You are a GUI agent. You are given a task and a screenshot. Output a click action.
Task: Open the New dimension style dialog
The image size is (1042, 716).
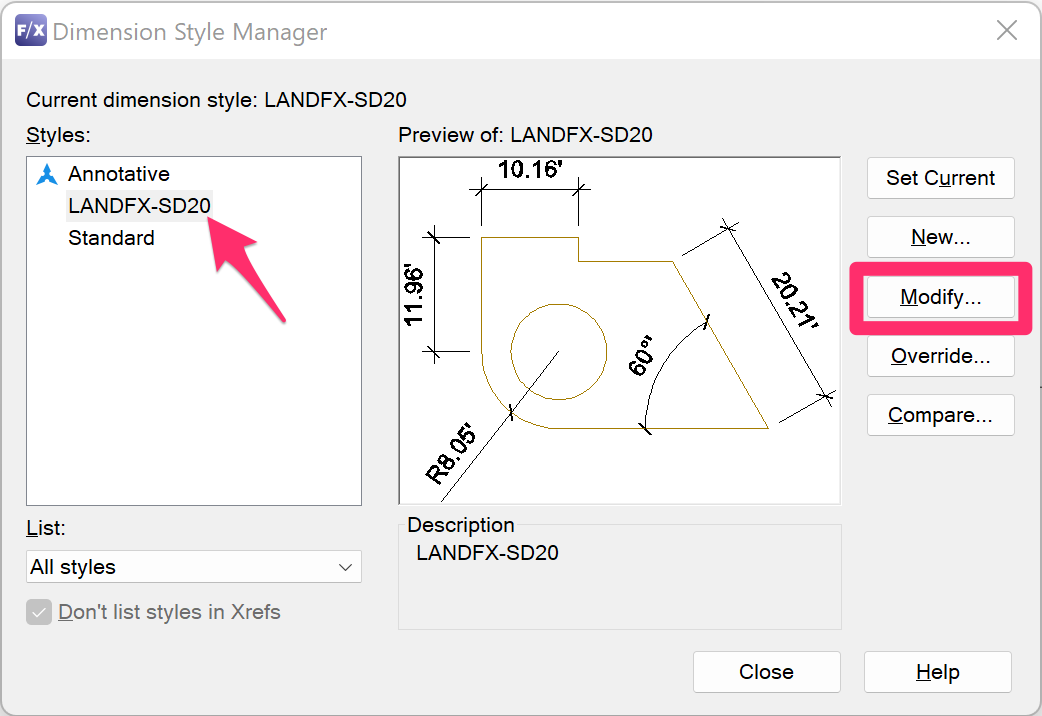(940, 237)
